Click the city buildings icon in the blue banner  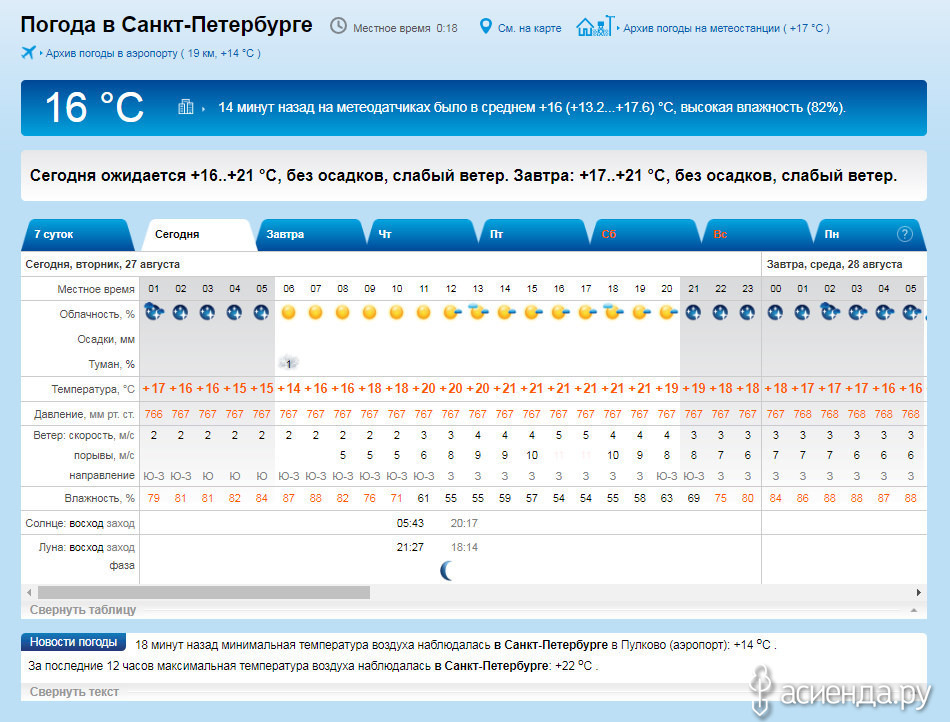click(185, 107)
